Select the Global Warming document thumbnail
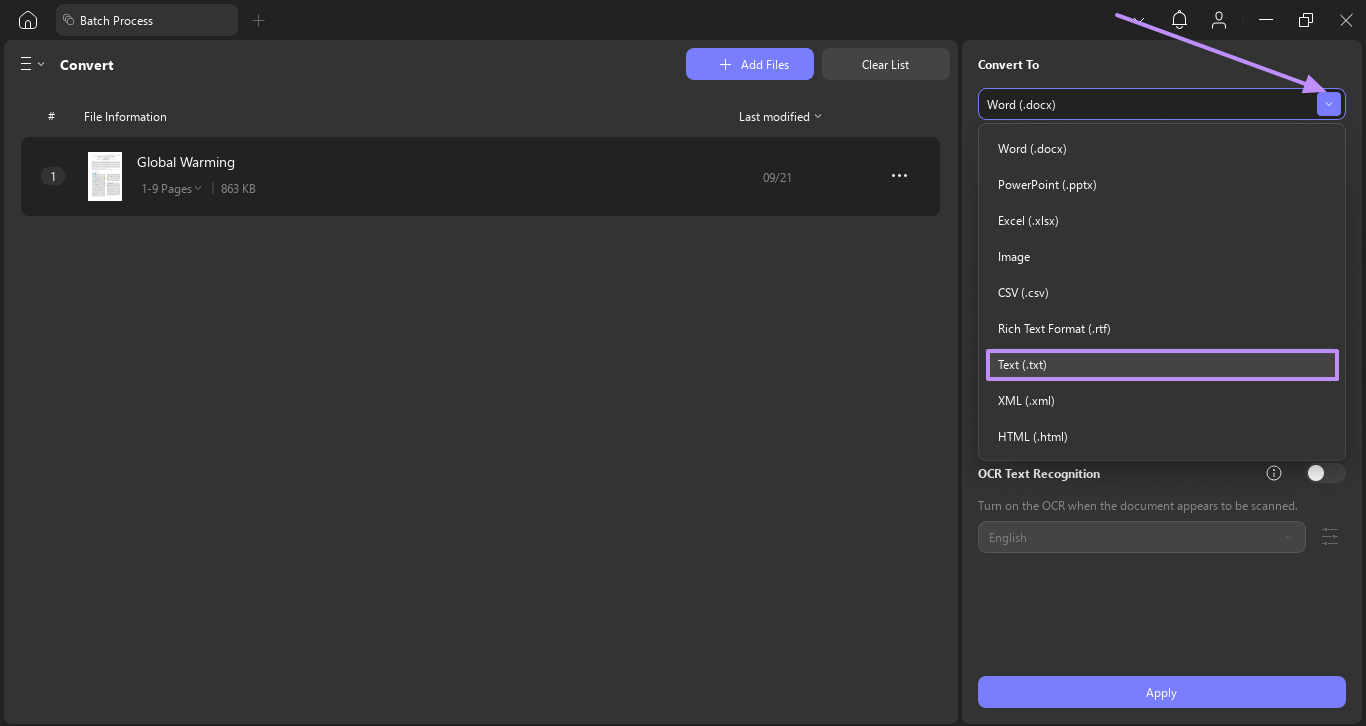Viewport: 1366px width, 726px height. (x=105, y=176)
